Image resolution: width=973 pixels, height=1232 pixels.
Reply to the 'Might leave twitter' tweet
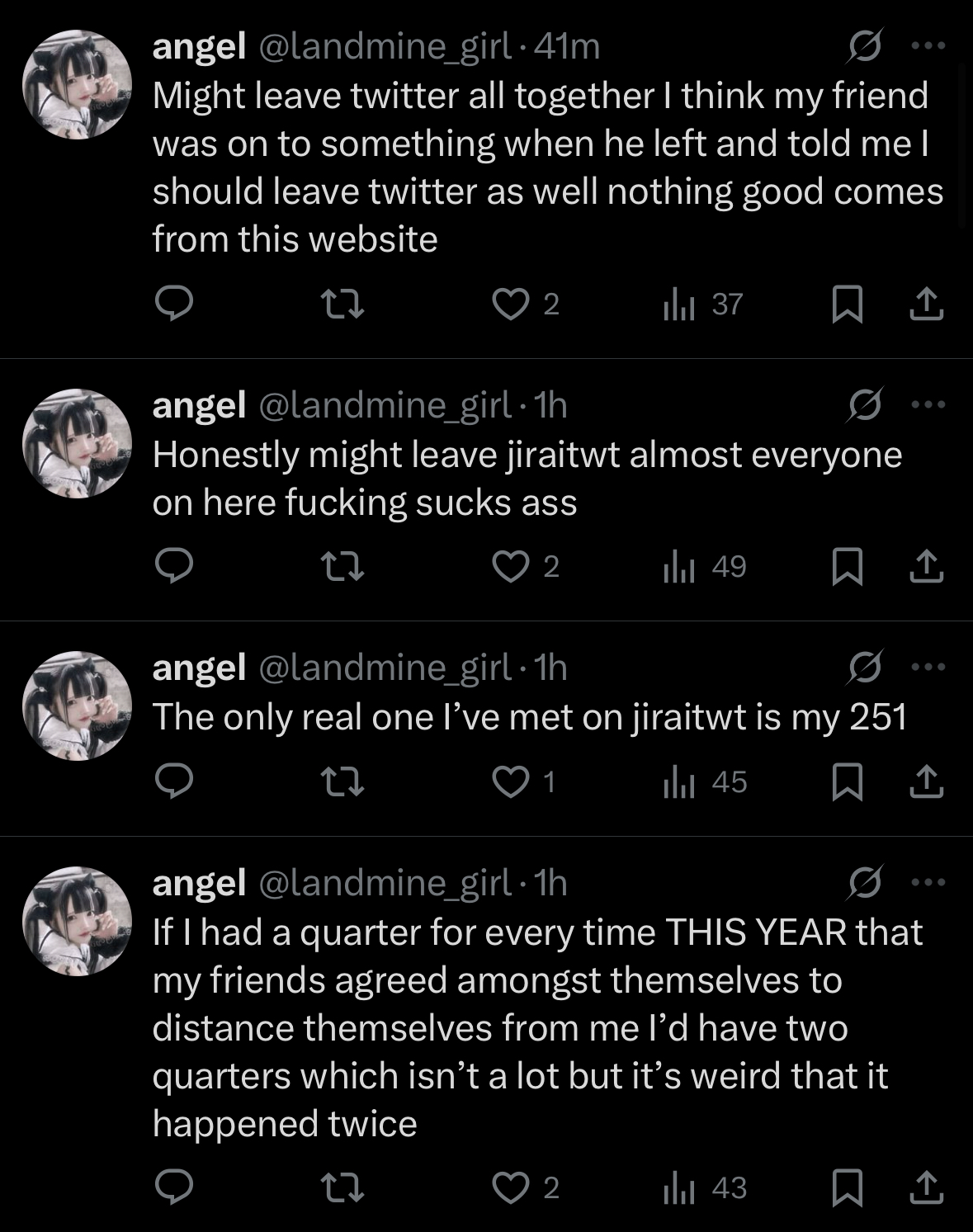tap(174, 304)
